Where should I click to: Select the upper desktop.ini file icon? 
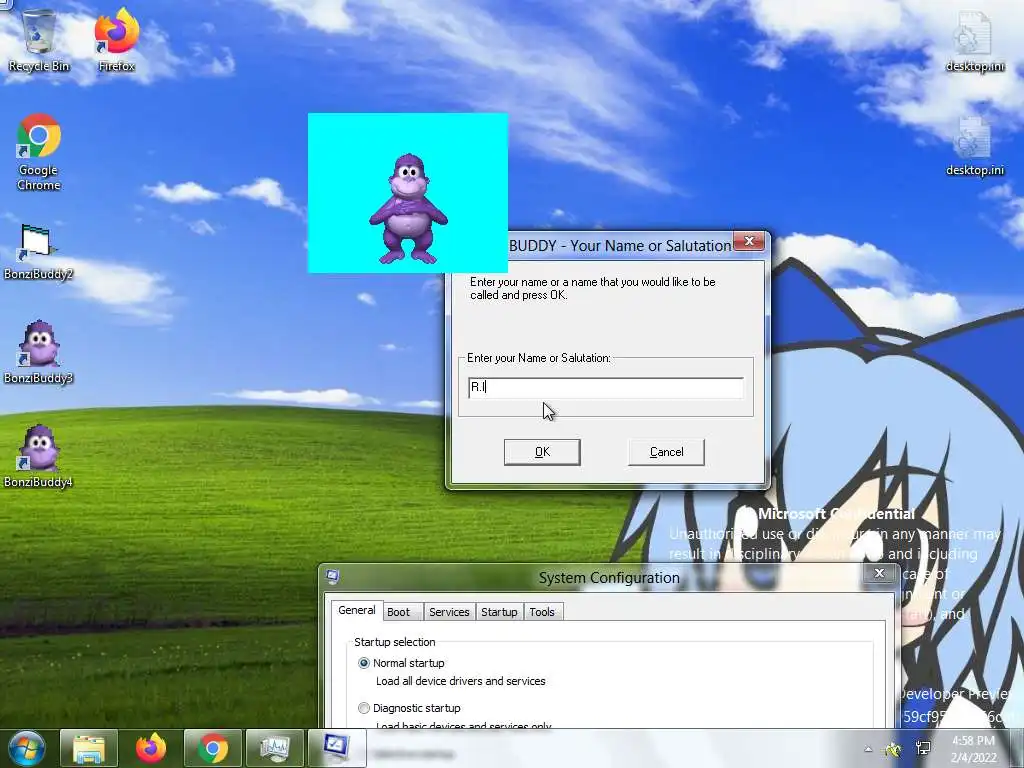[x=974, y=42]
